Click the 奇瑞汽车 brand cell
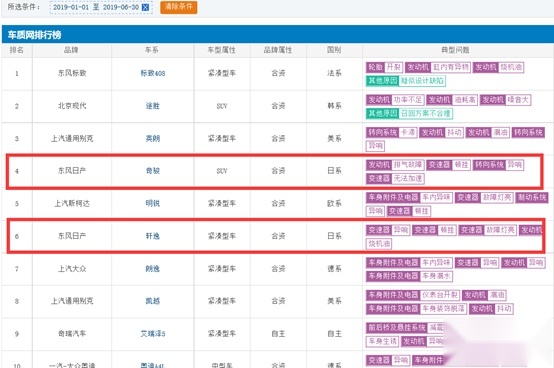554x368 pixels. 72,334
